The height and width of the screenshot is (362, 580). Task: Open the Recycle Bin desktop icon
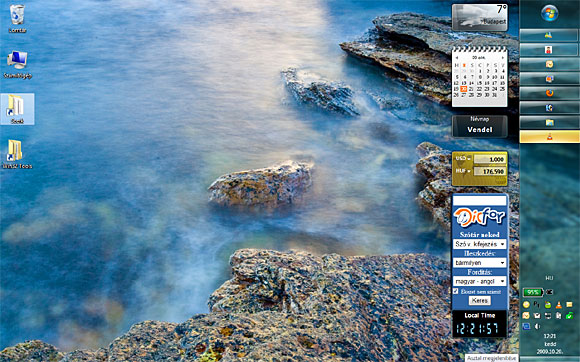(17, 18)
